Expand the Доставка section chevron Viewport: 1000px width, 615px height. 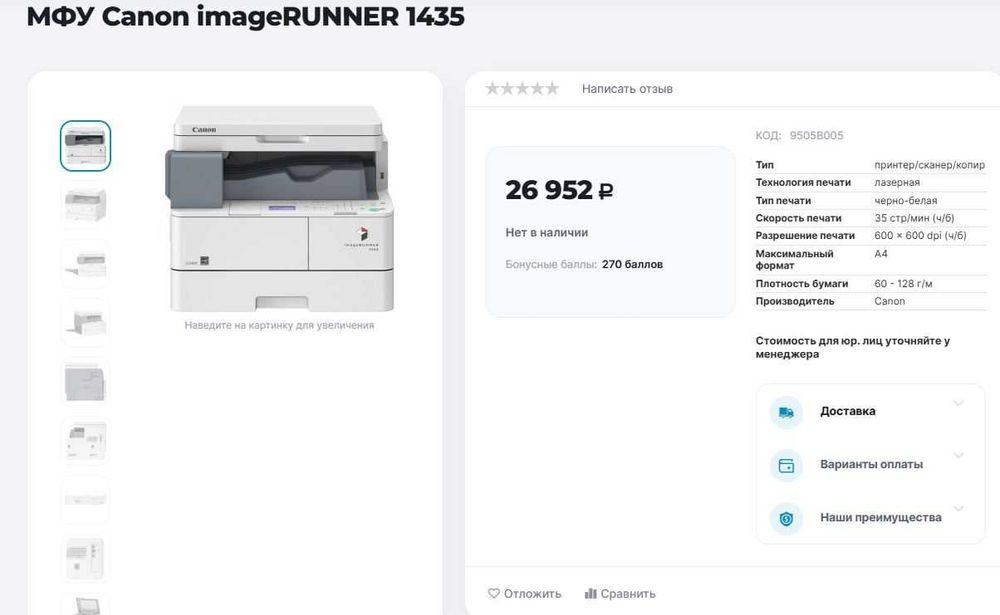click(958, 403)
